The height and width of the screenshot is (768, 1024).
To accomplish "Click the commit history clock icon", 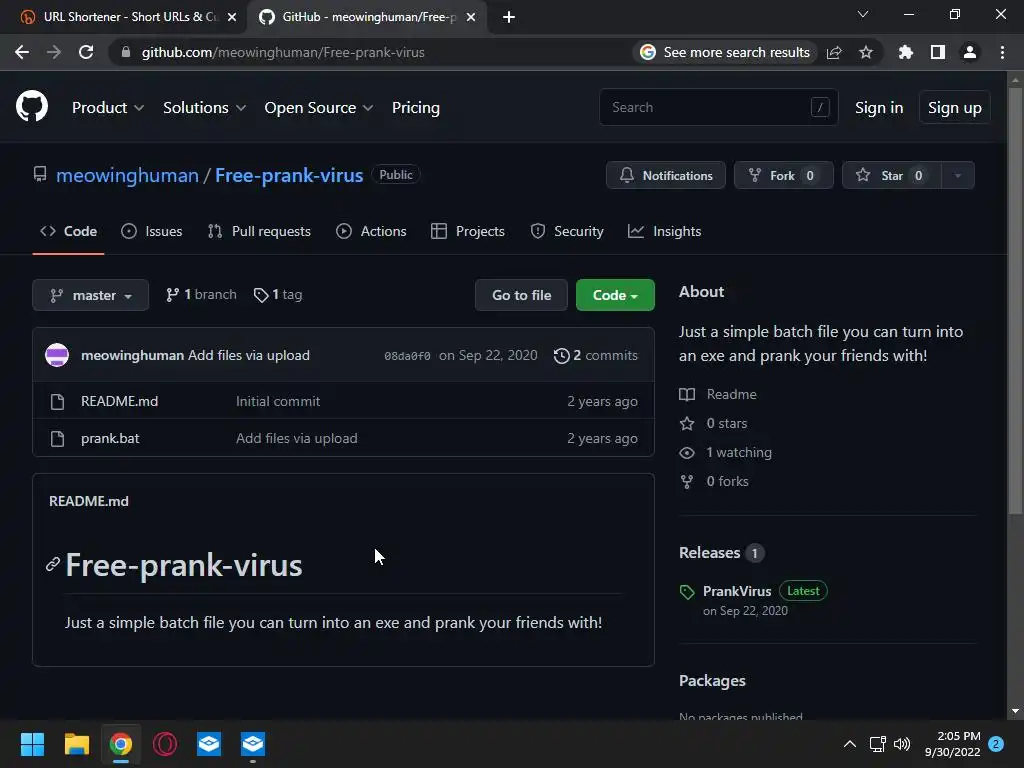I will 561,355.
